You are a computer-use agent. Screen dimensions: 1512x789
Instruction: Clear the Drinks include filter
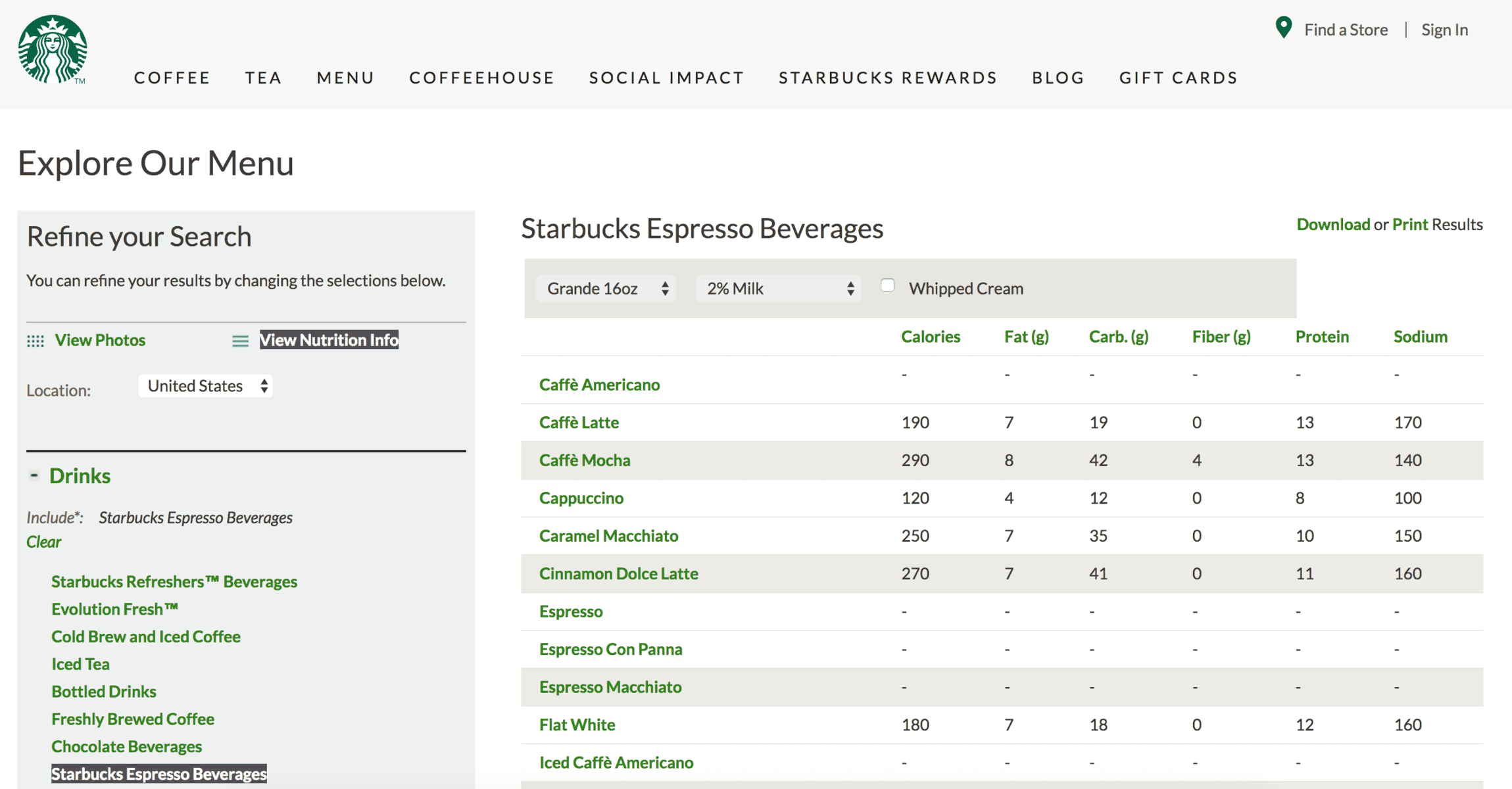click(43, 542)
